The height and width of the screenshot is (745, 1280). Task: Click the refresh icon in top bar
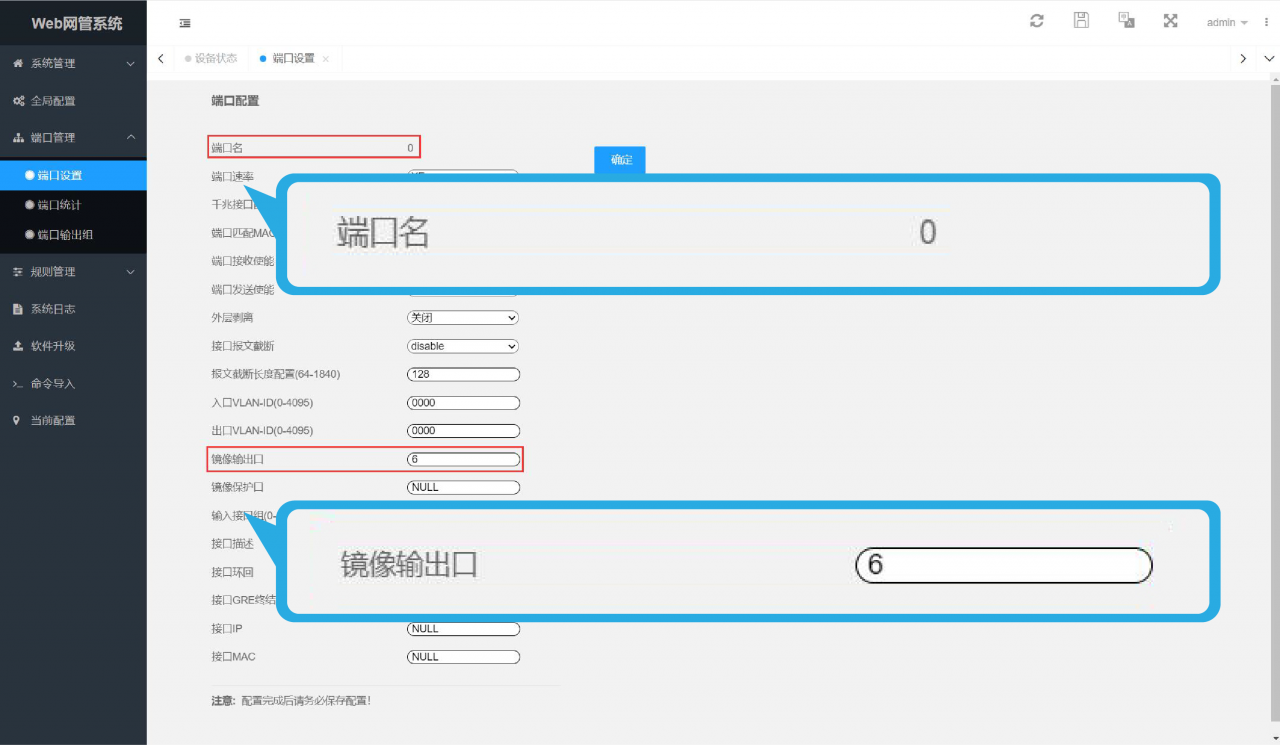click(1037, 21)
